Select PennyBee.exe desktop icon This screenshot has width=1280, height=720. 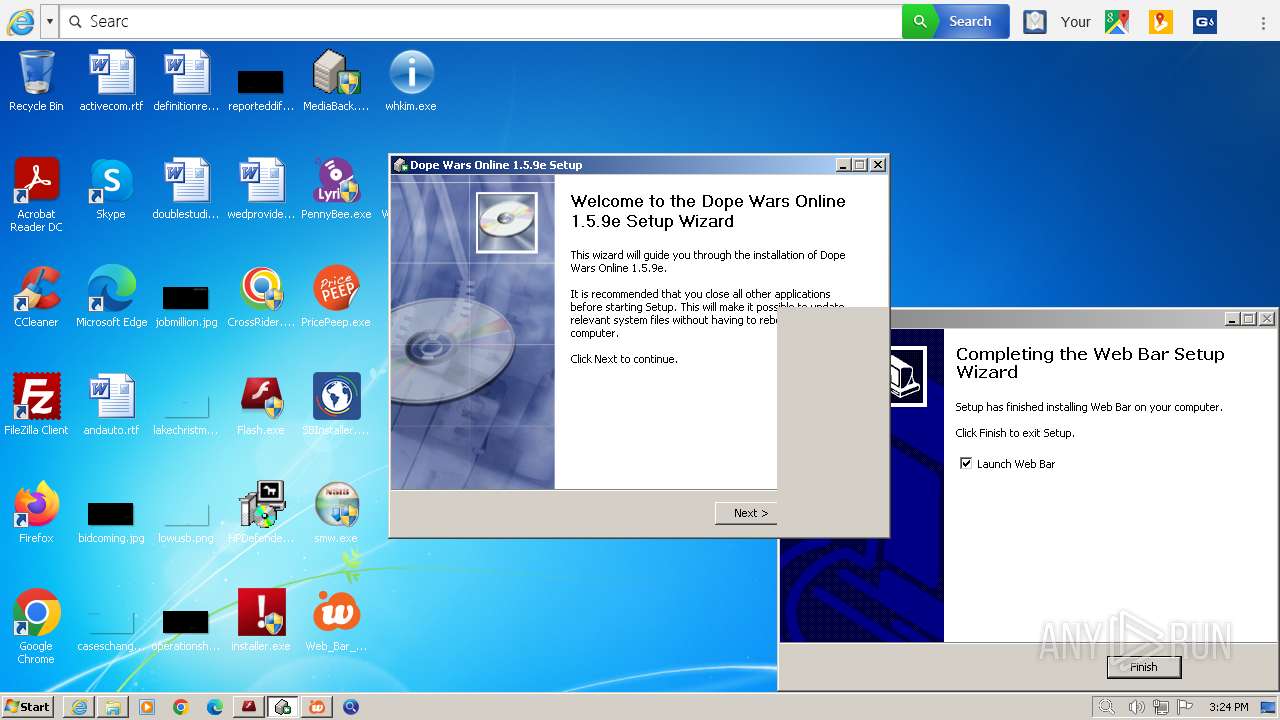pos(336,188)
